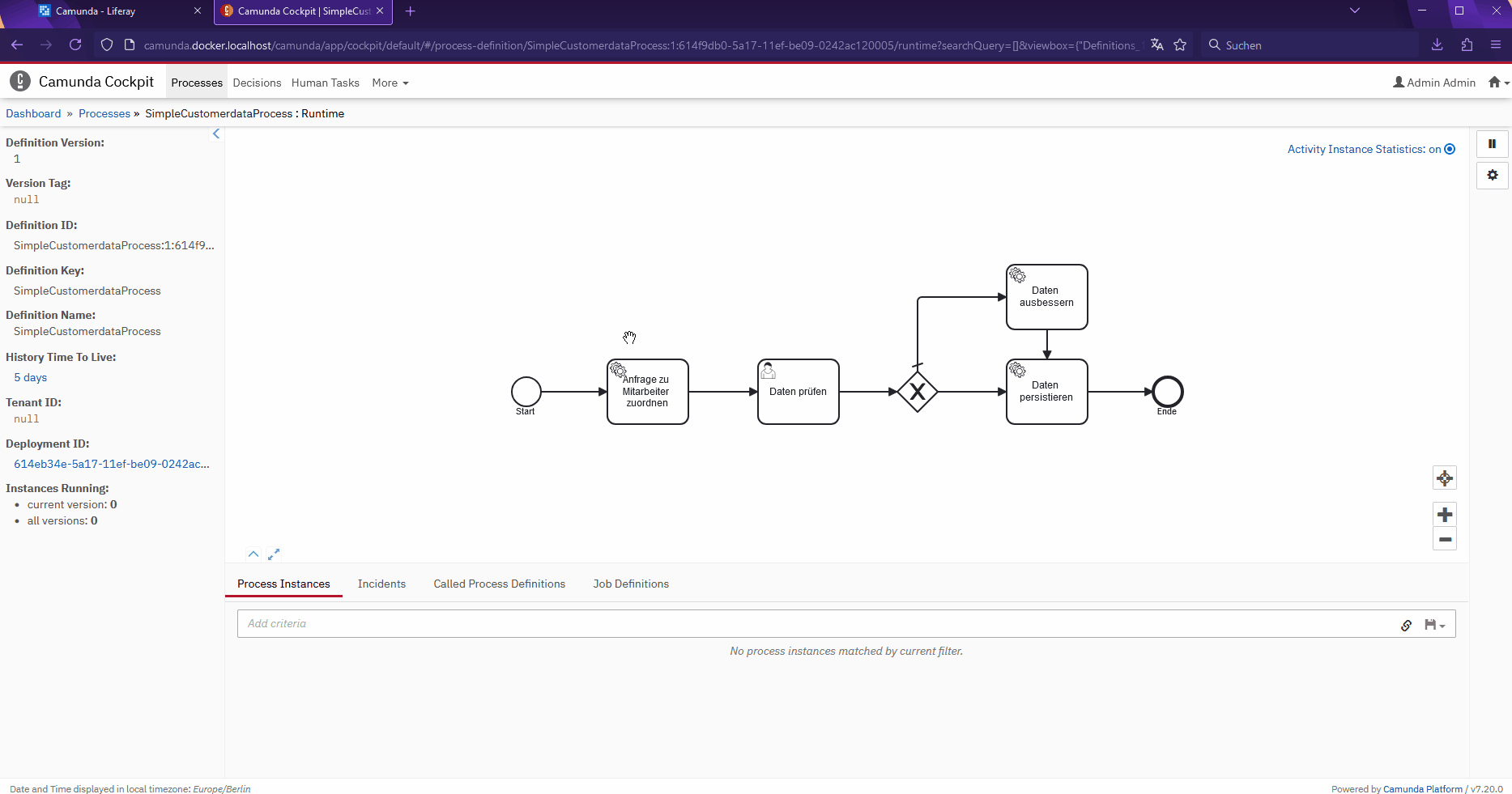Open the Job Definitions tab
The width and height of the screenshot is (1512, 794).
click(x=630, y=584)
